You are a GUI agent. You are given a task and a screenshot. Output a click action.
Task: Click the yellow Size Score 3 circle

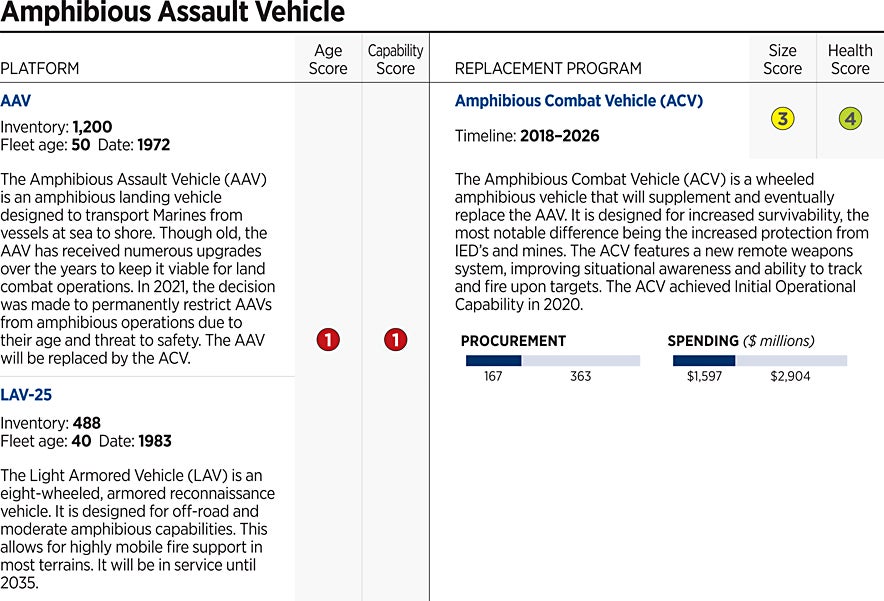[x=782, y=119]
